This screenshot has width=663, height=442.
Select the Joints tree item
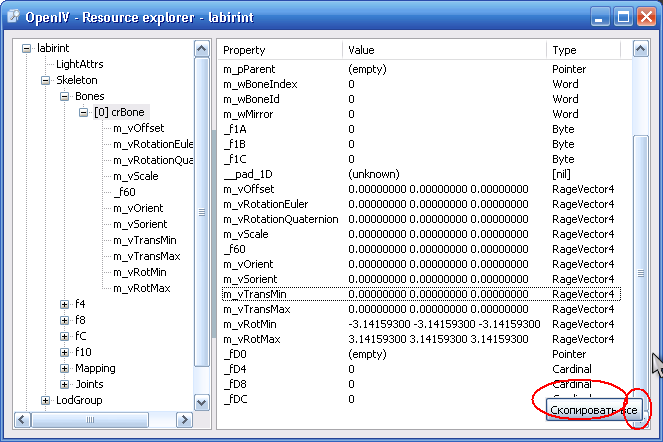[89, 384]
